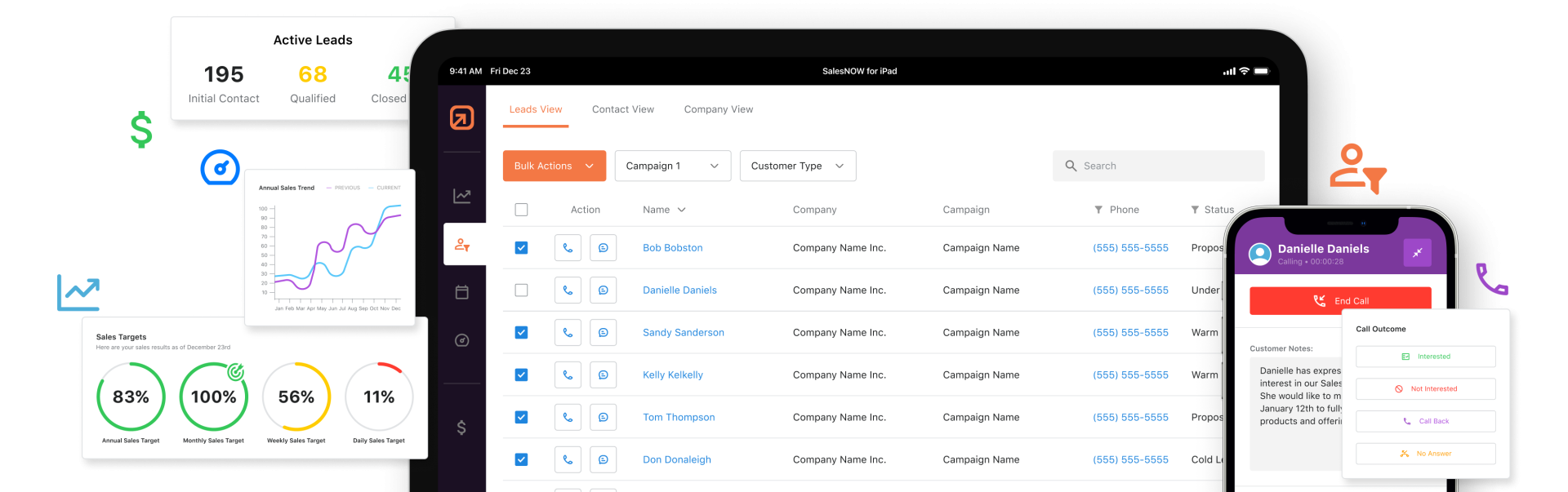Screen dimensions: 1568x492
Task: Click the Company column header
Action: coord(814,210)
